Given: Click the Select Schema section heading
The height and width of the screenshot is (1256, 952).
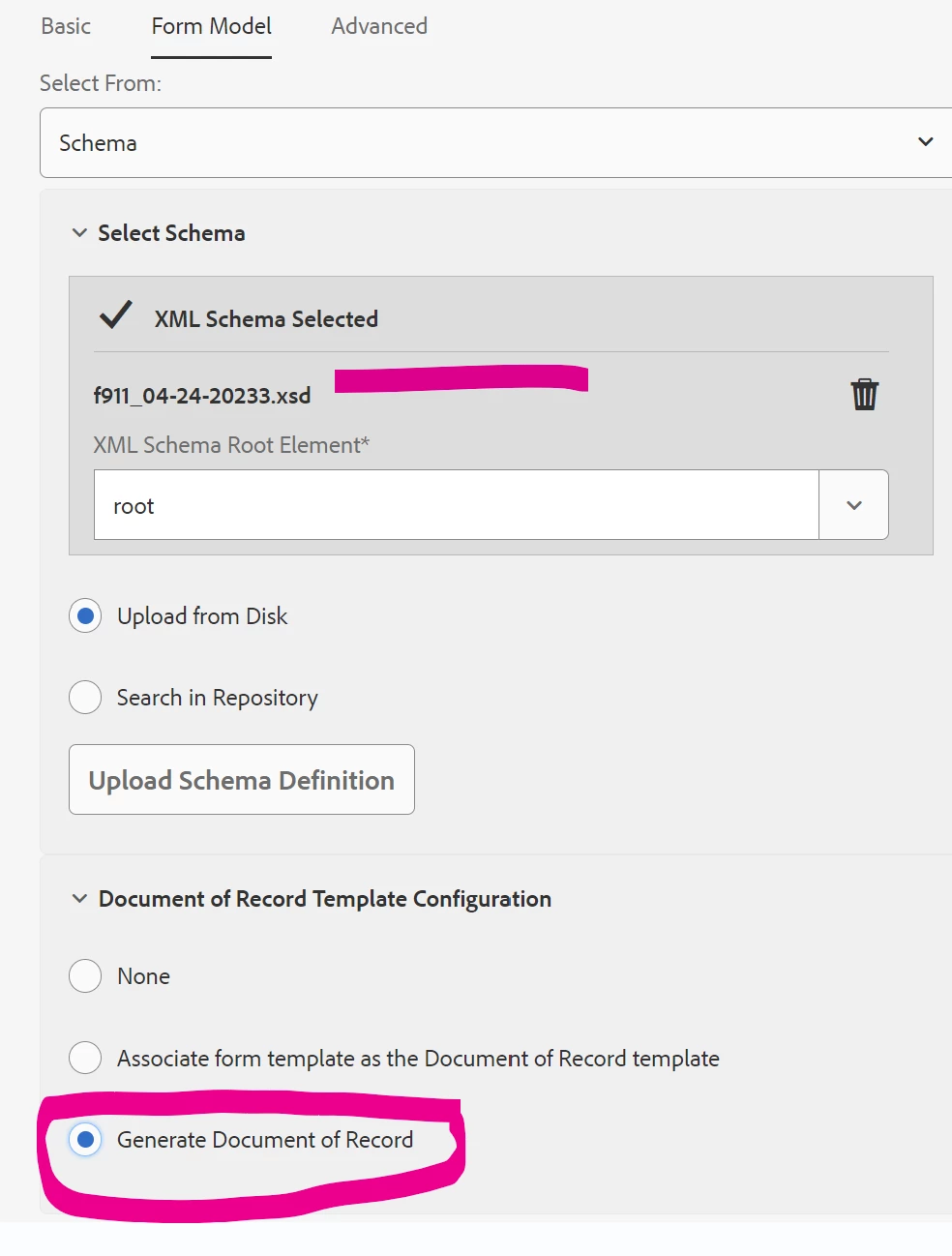Looking at the screenshot, I should (x=171, y=233).
